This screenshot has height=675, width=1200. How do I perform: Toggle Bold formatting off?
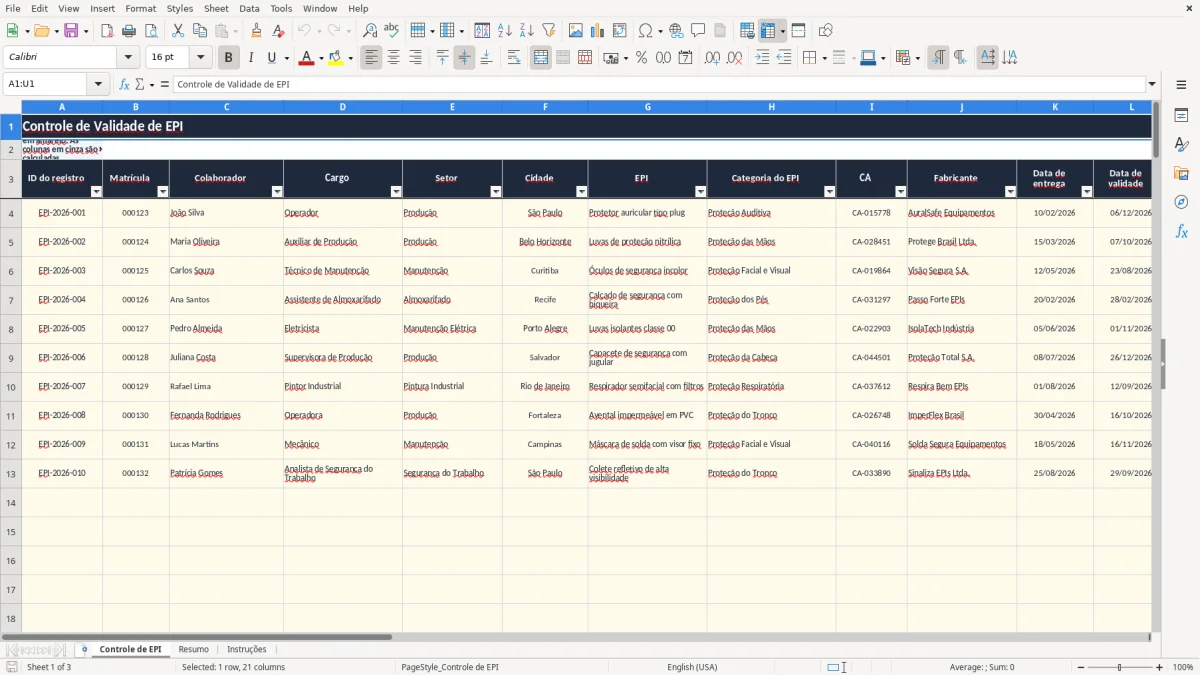click(x=229, y=58)
